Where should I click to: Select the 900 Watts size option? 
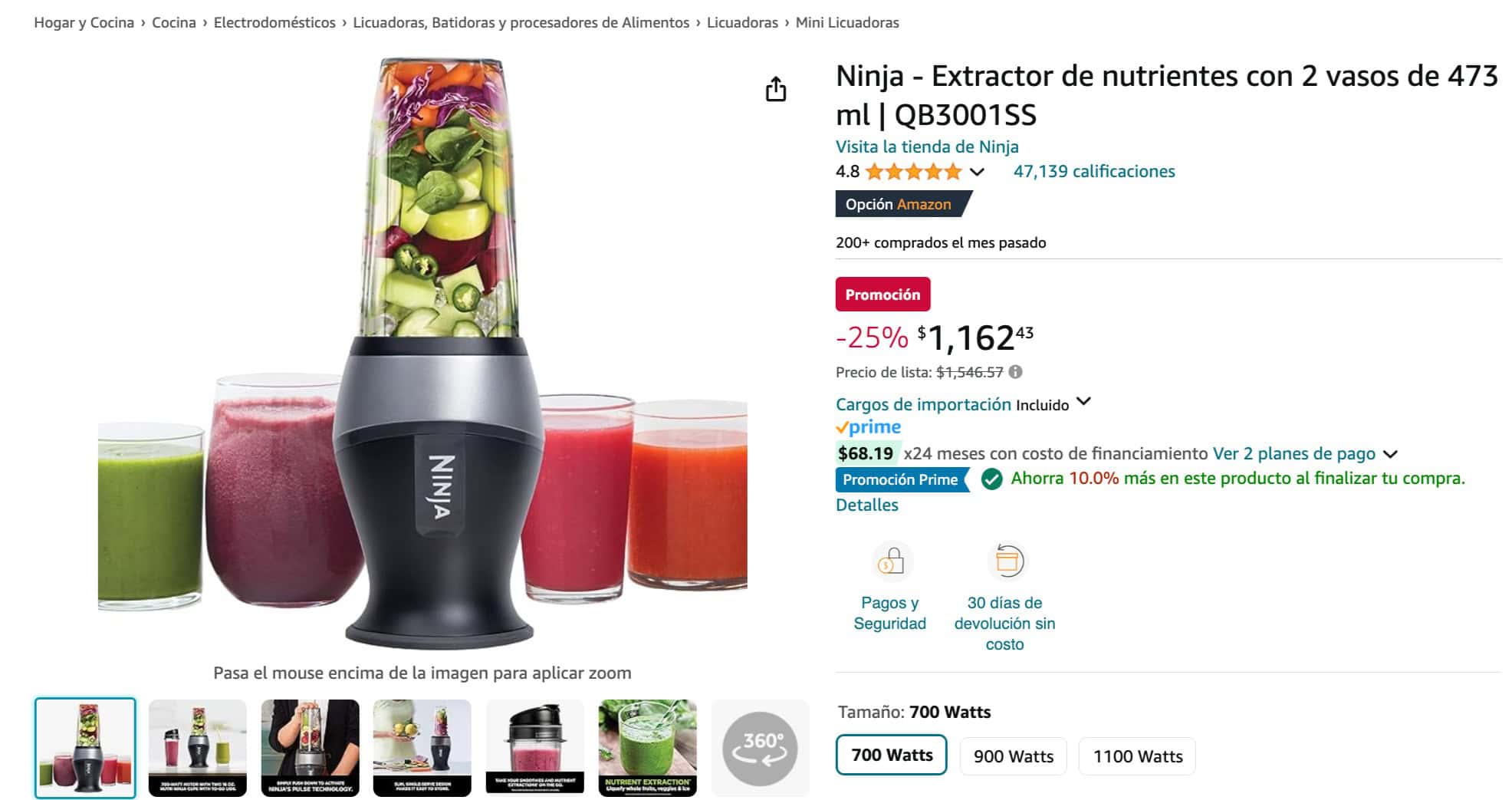[1014, 756]
